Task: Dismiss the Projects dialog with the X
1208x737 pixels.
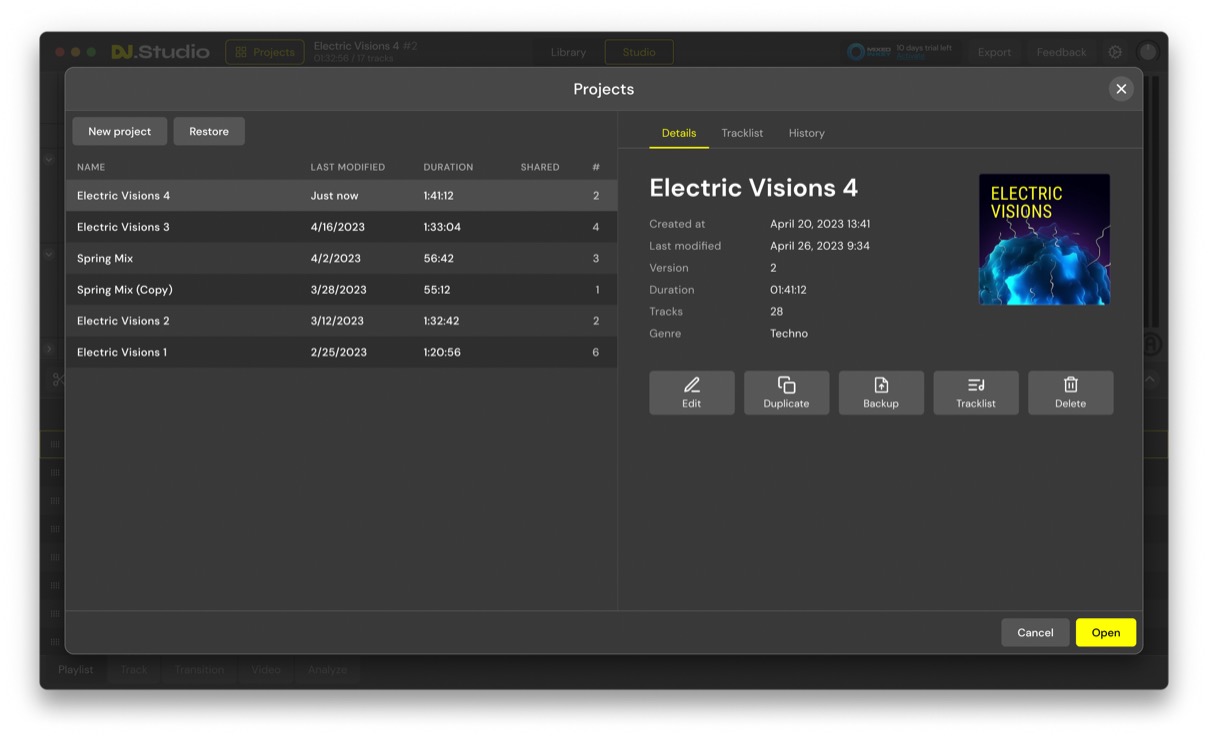Action: point(1121,89)
